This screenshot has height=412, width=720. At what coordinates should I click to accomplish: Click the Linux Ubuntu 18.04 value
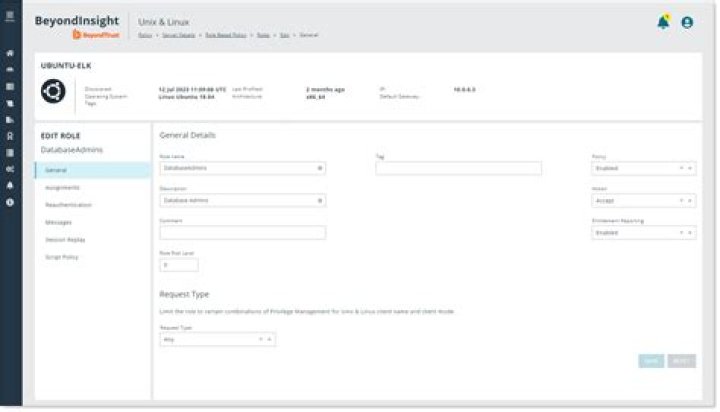pos(186,97)
